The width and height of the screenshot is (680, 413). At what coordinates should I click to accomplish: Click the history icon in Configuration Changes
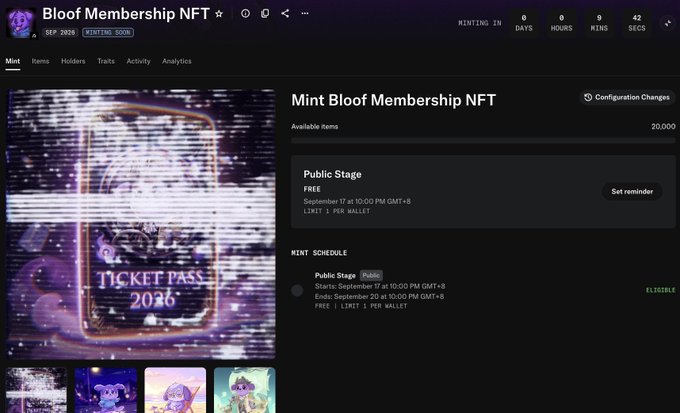click(588, 97)
